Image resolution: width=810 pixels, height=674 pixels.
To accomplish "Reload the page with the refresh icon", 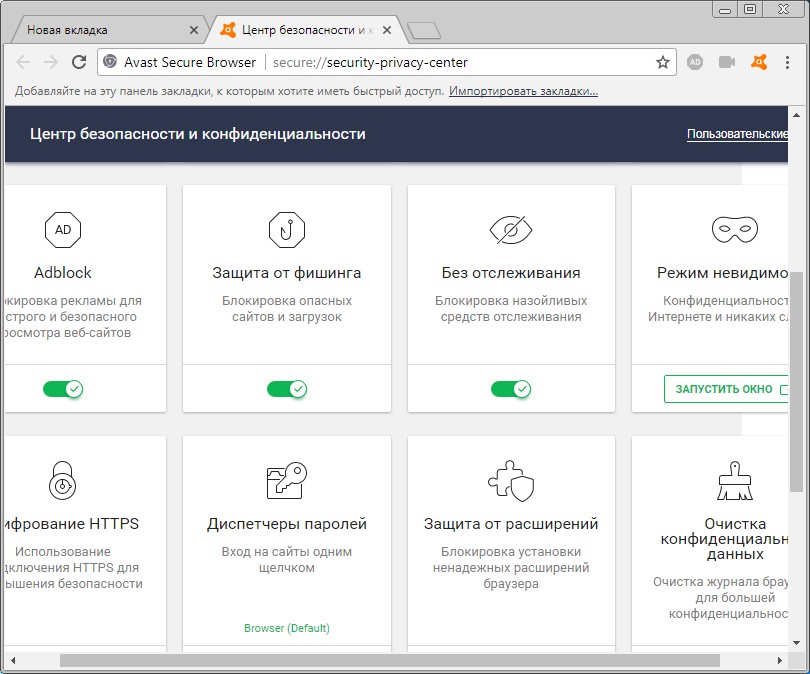I will 79,62.
